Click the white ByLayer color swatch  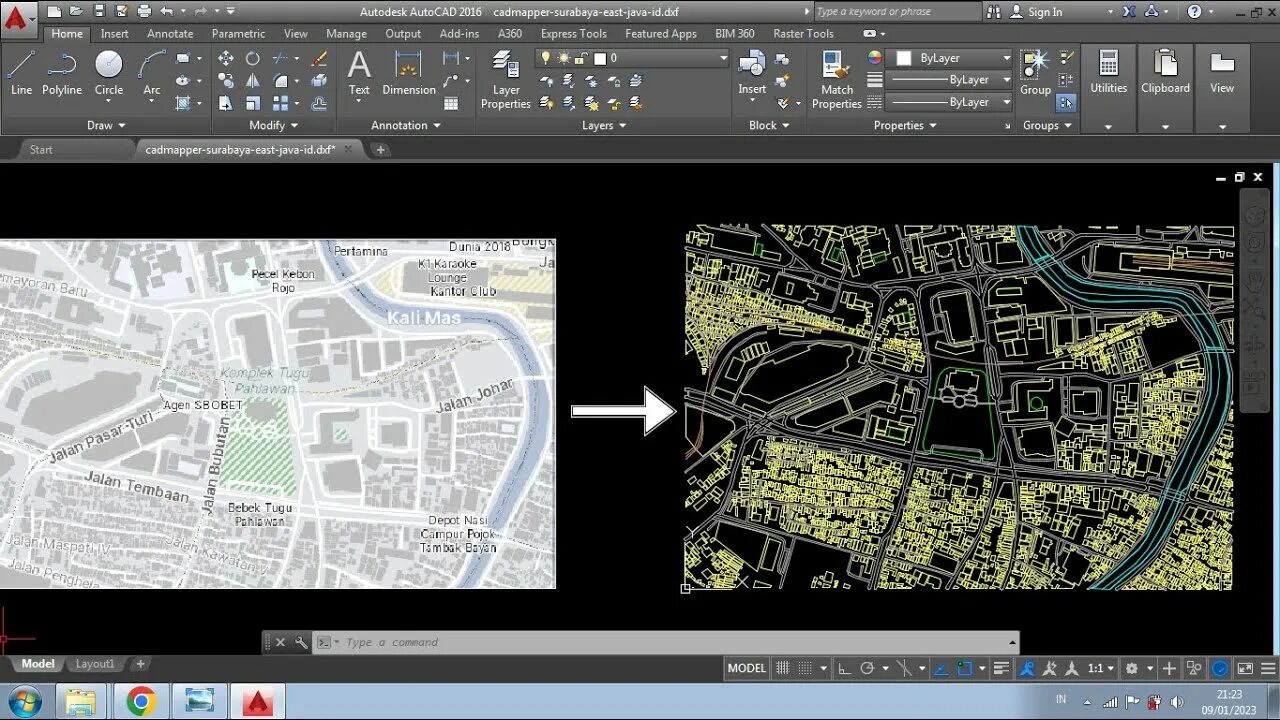pyautogui.click(x=904, y=58)
